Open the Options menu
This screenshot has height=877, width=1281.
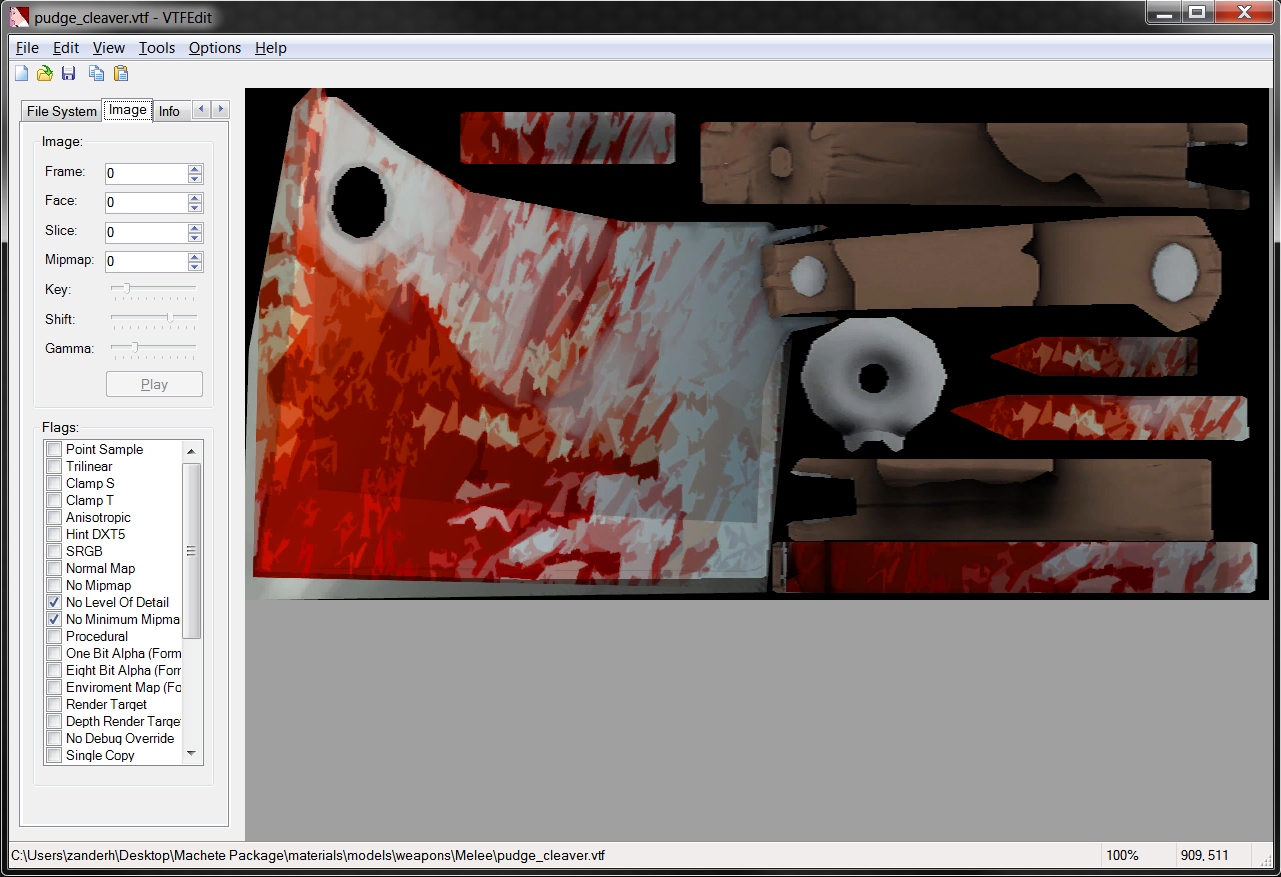tap(215, 48)
